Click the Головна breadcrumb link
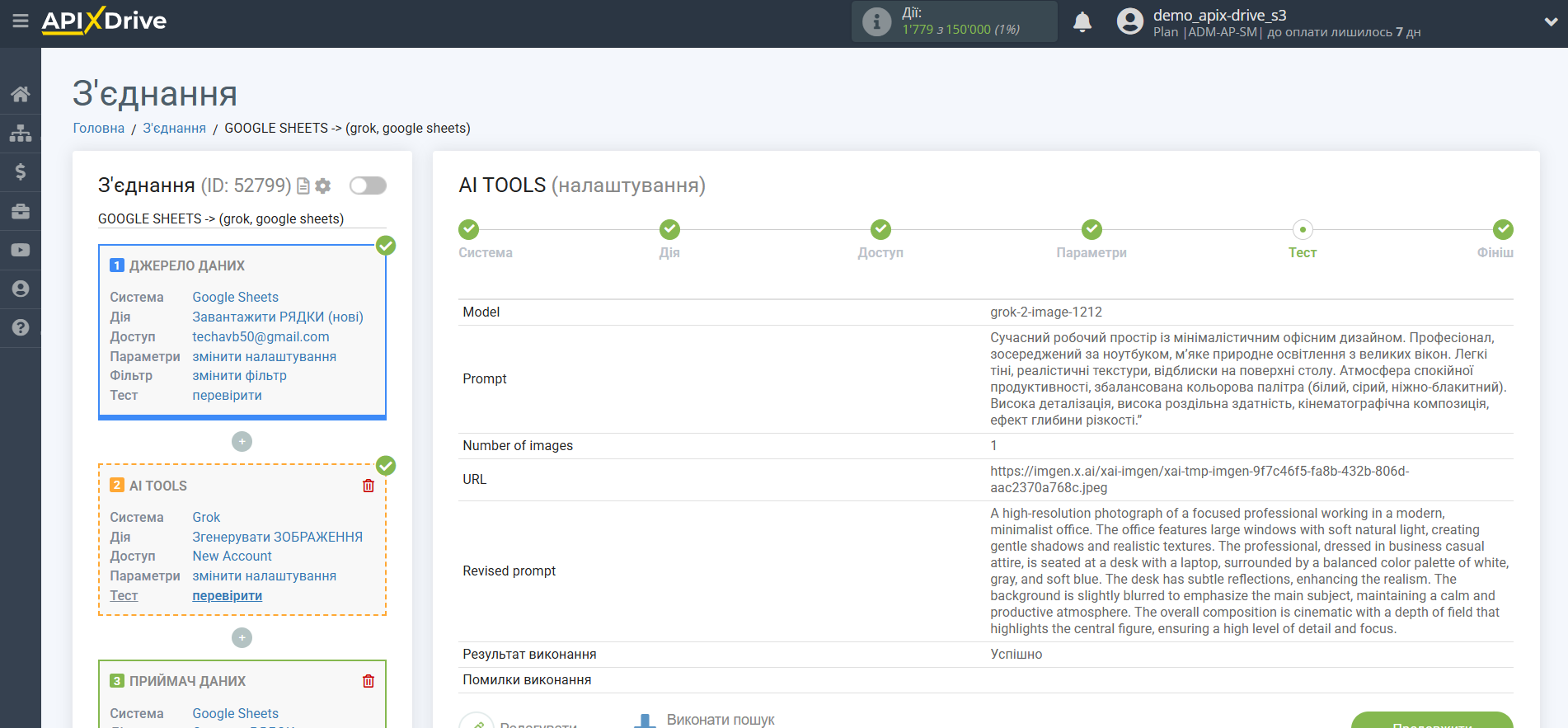This screenshot has width=1568, height=728. pyautogui.click(x=98, y=128)
